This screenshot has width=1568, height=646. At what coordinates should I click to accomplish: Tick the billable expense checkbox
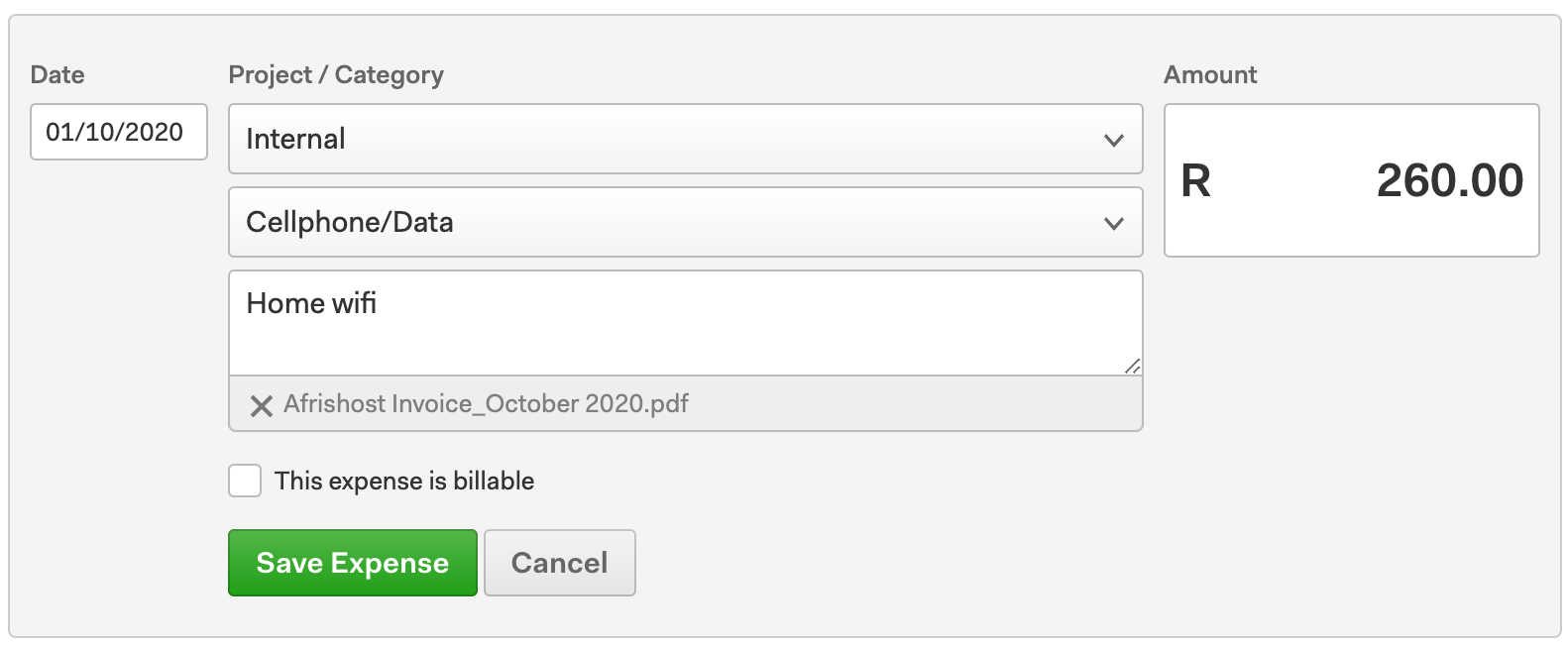click(245, 481)
